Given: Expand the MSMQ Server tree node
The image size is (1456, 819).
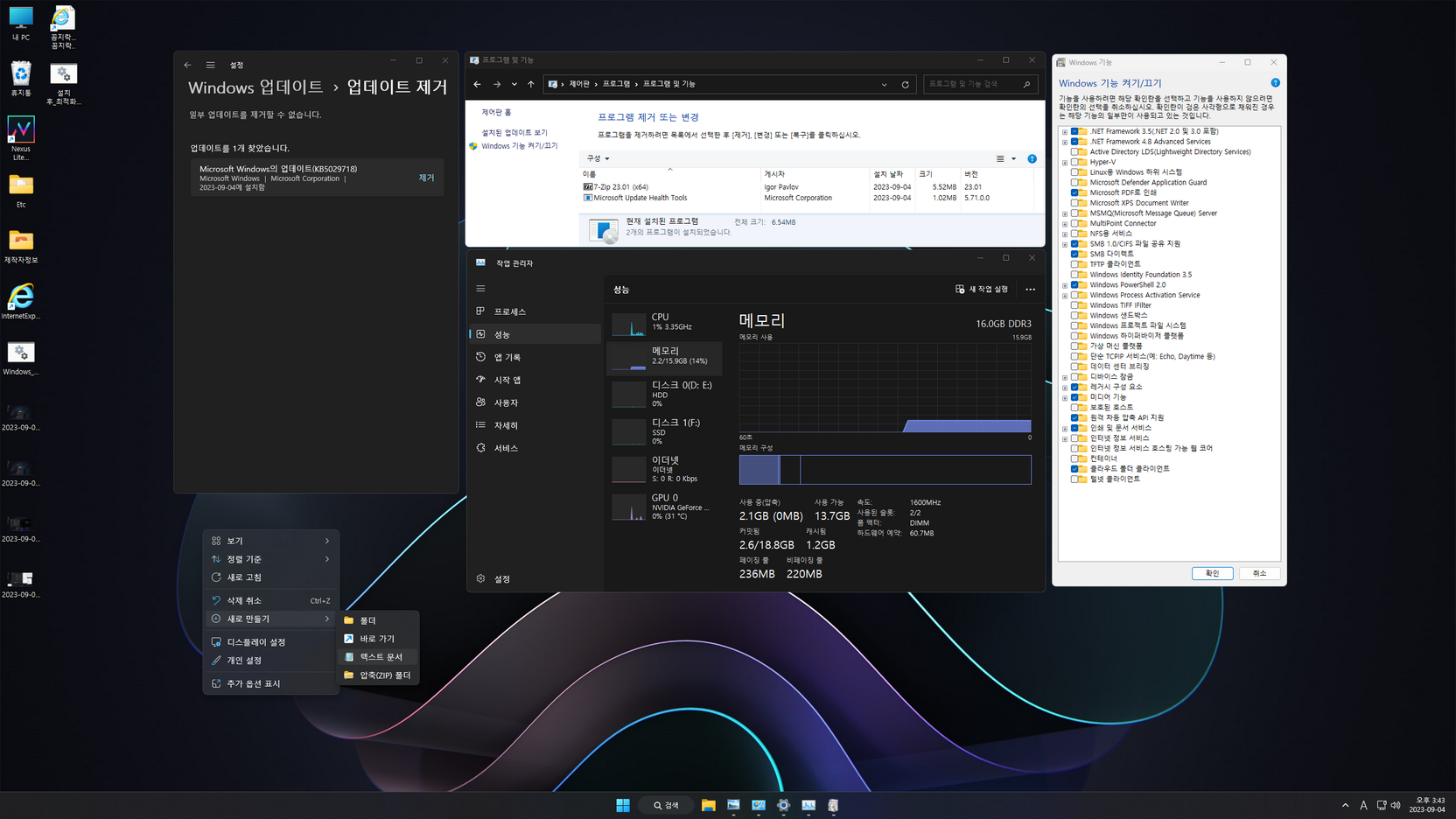Looking at the screenshot, I should [x=1065, y=213].
